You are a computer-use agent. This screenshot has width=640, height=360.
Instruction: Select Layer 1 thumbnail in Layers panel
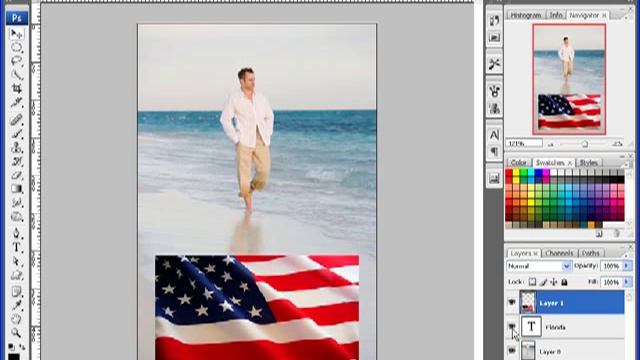(528, 302)
